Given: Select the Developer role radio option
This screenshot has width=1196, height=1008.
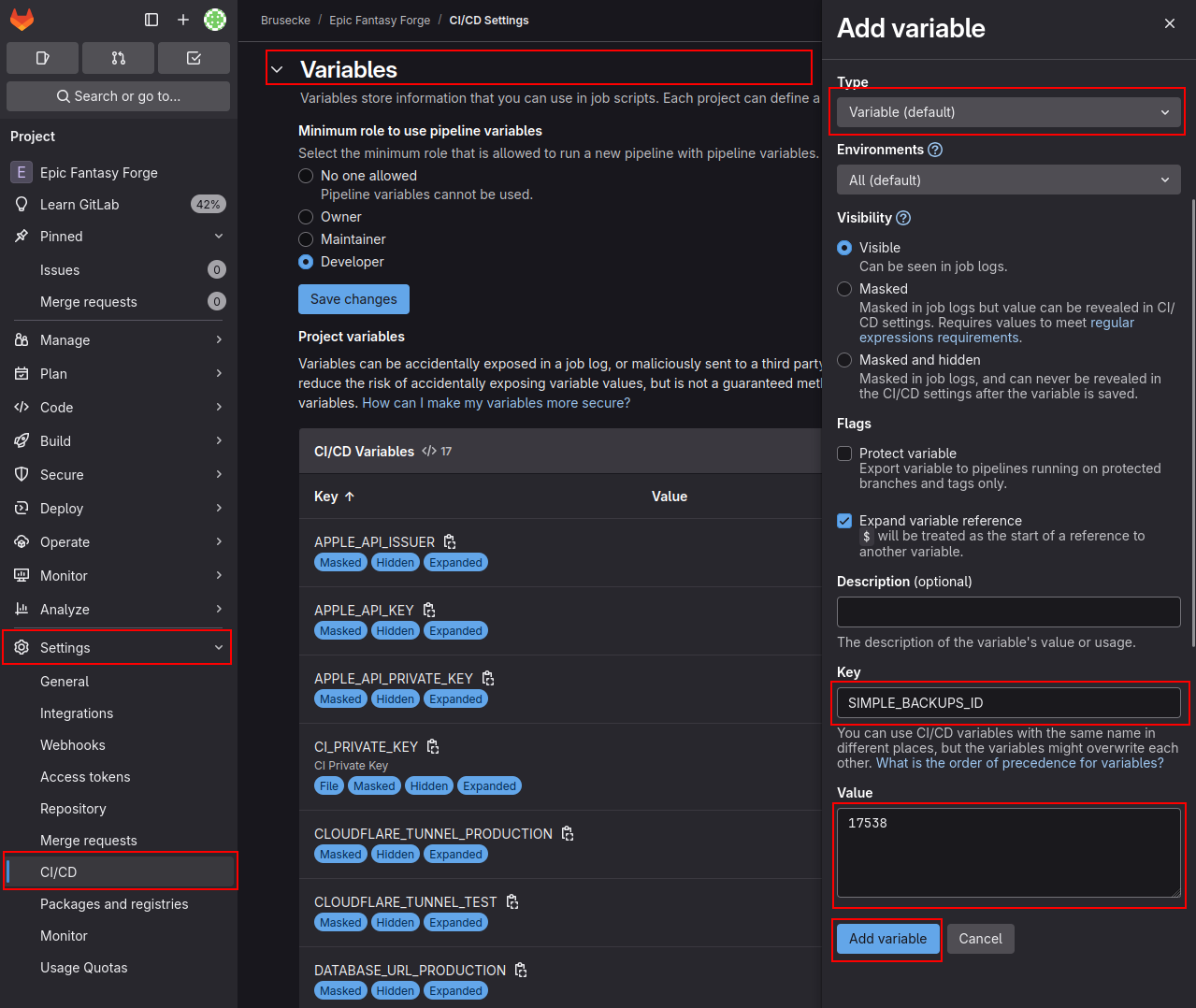Looking at the screenshot, I should [306, 262].
